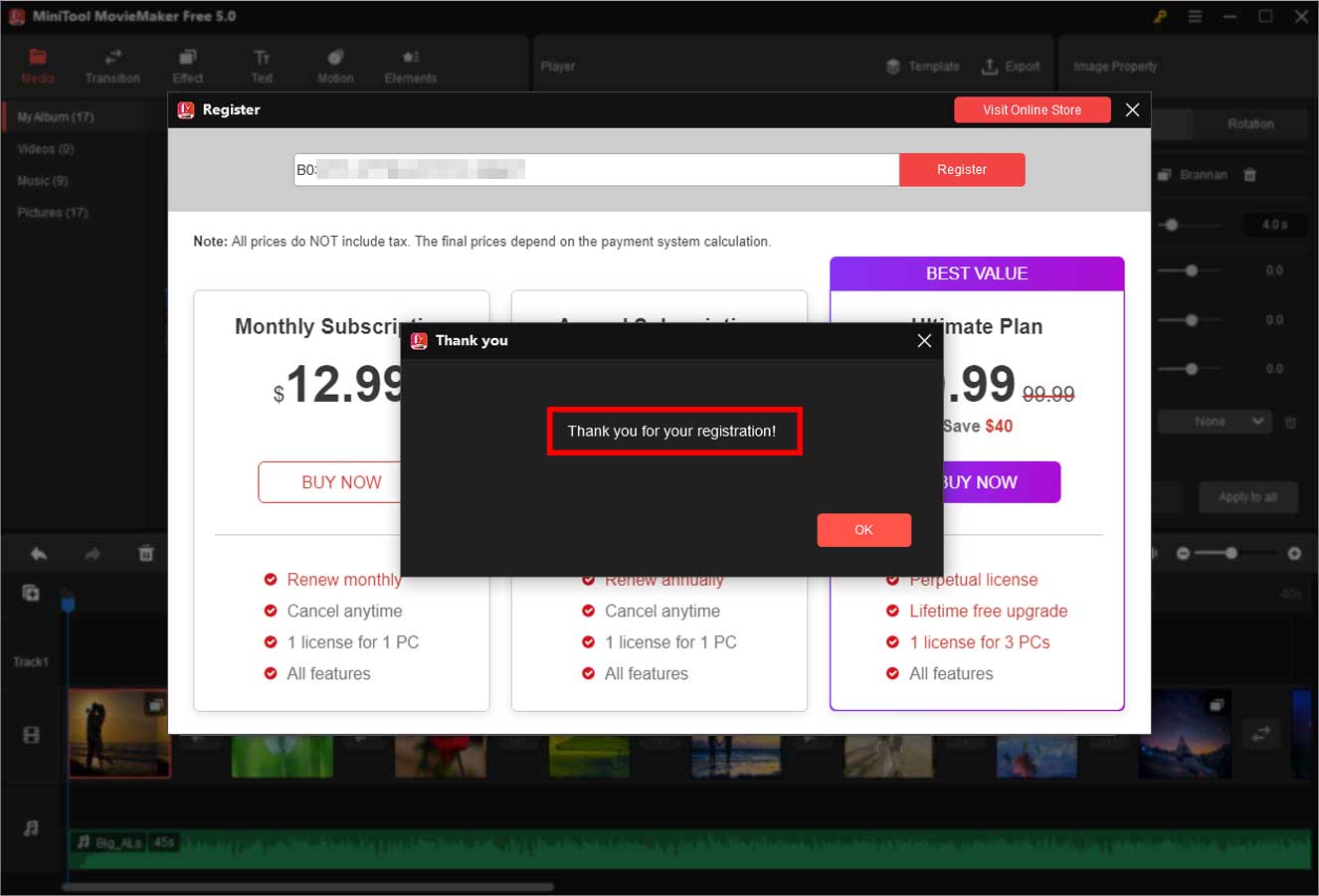Click the key registration icon in title bar

(x=1160, y=17)
